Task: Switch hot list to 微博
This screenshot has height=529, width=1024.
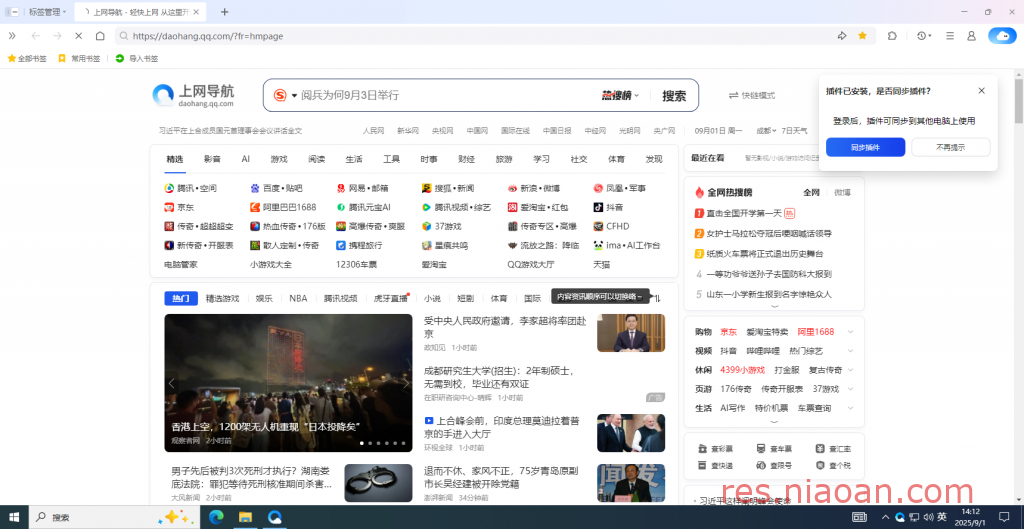Action: [842, 192]
